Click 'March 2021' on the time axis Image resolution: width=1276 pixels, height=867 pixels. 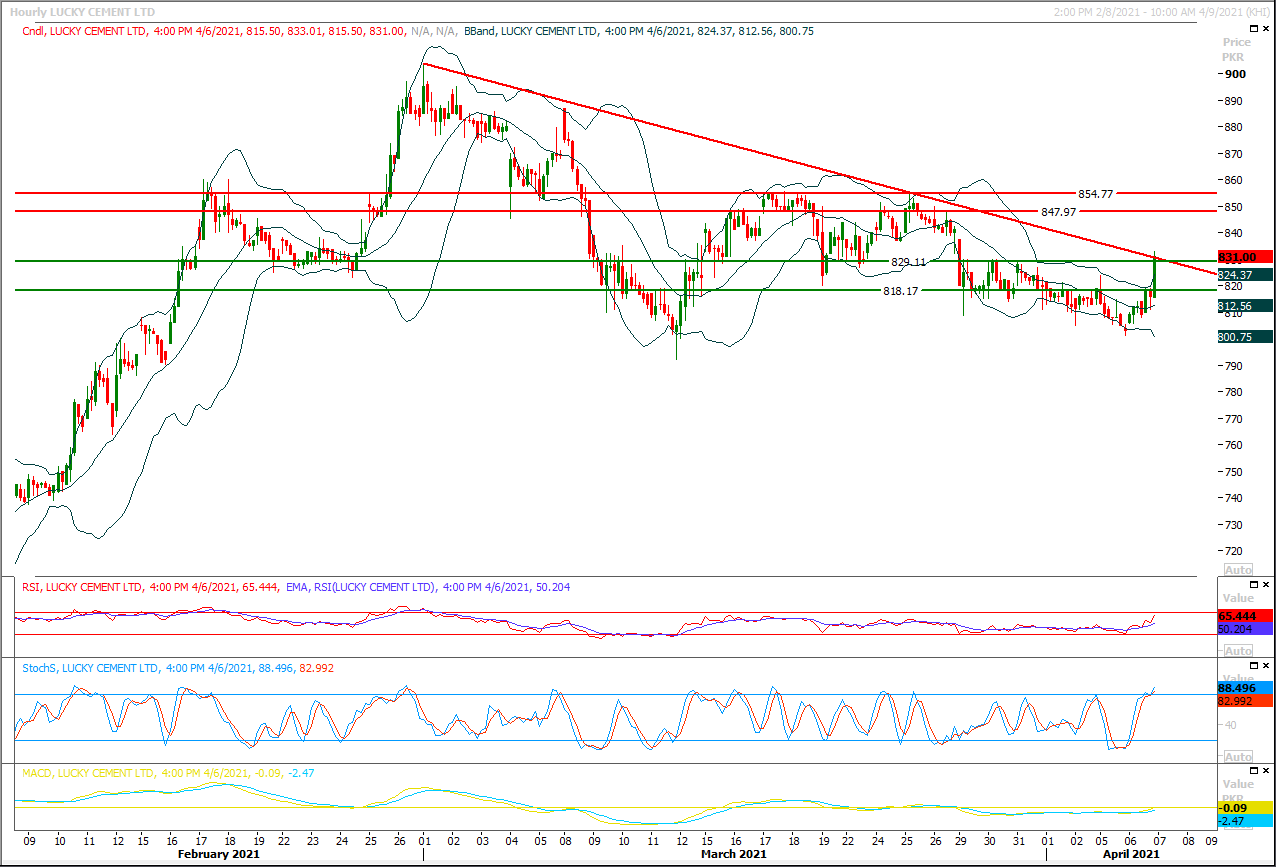pos(733,854)
